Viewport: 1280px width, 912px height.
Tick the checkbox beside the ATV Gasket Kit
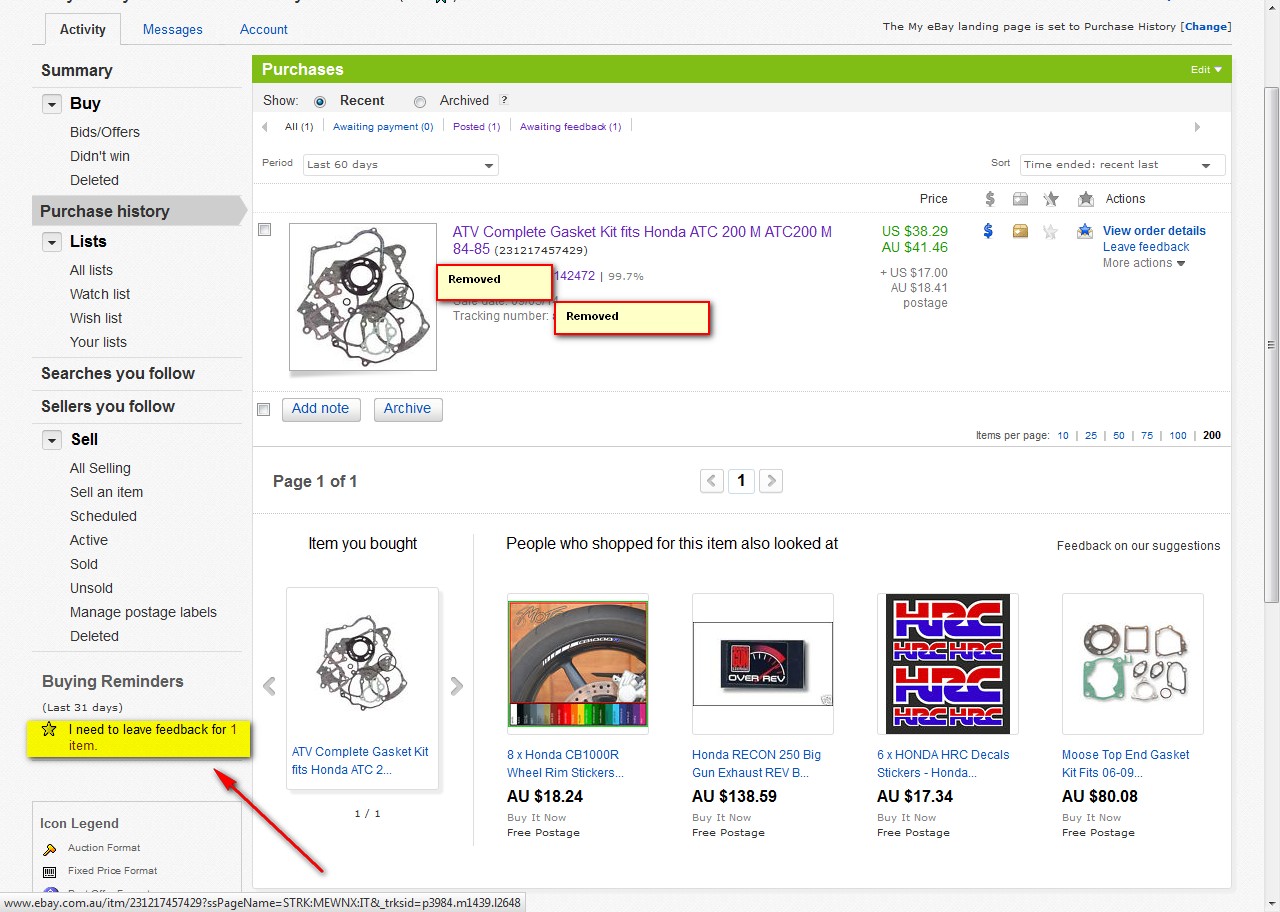(x=265, y=230)
